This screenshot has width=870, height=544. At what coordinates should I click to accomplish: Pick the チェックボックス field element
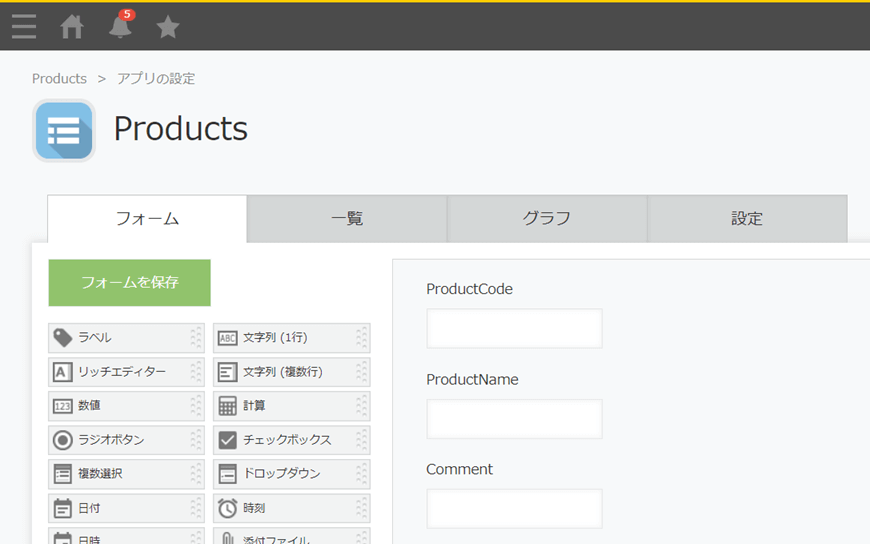click(x=291, y=440)
